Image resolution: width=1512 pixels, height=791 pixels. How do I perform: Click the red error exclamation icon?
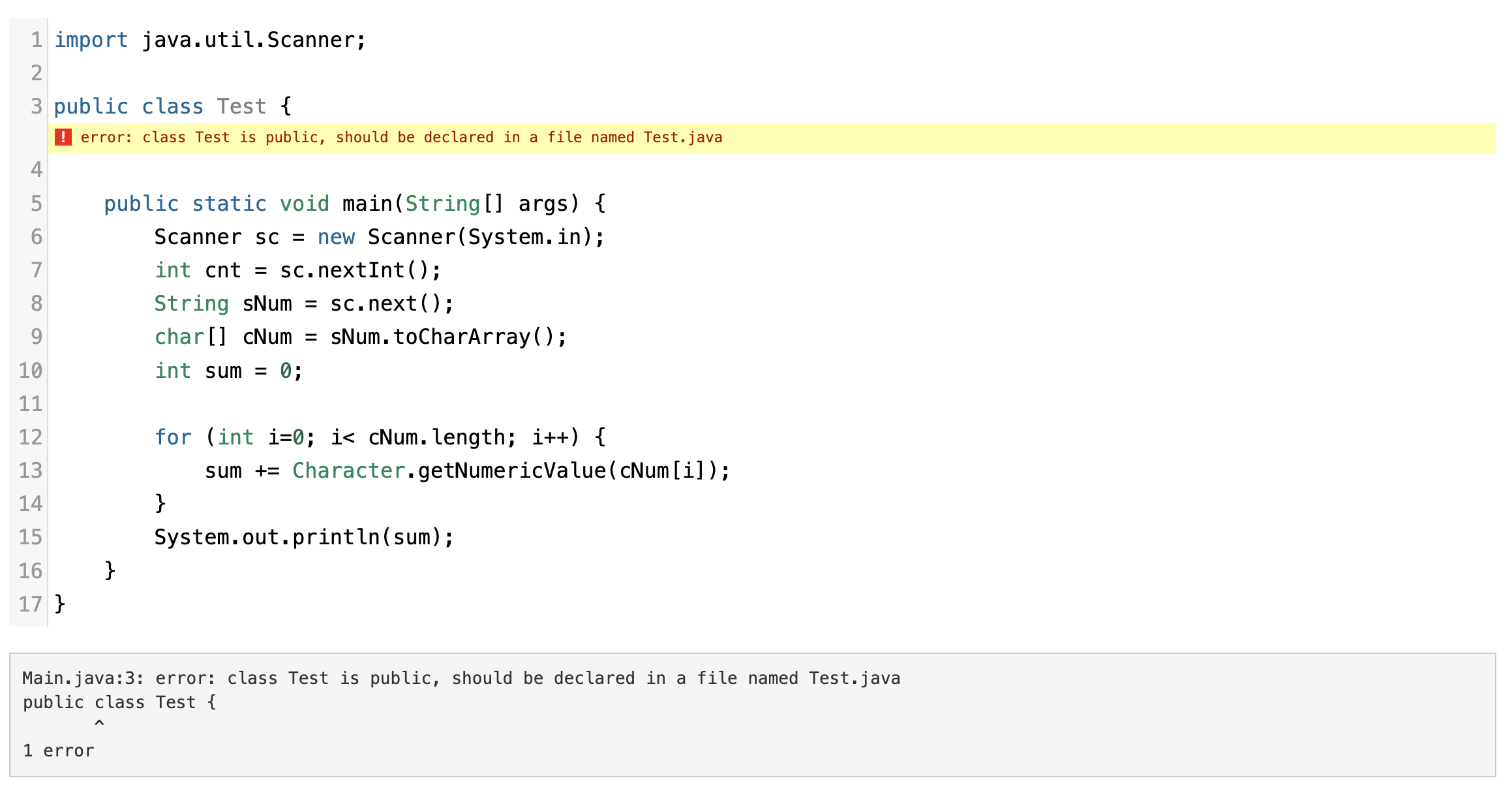(63, 137)
